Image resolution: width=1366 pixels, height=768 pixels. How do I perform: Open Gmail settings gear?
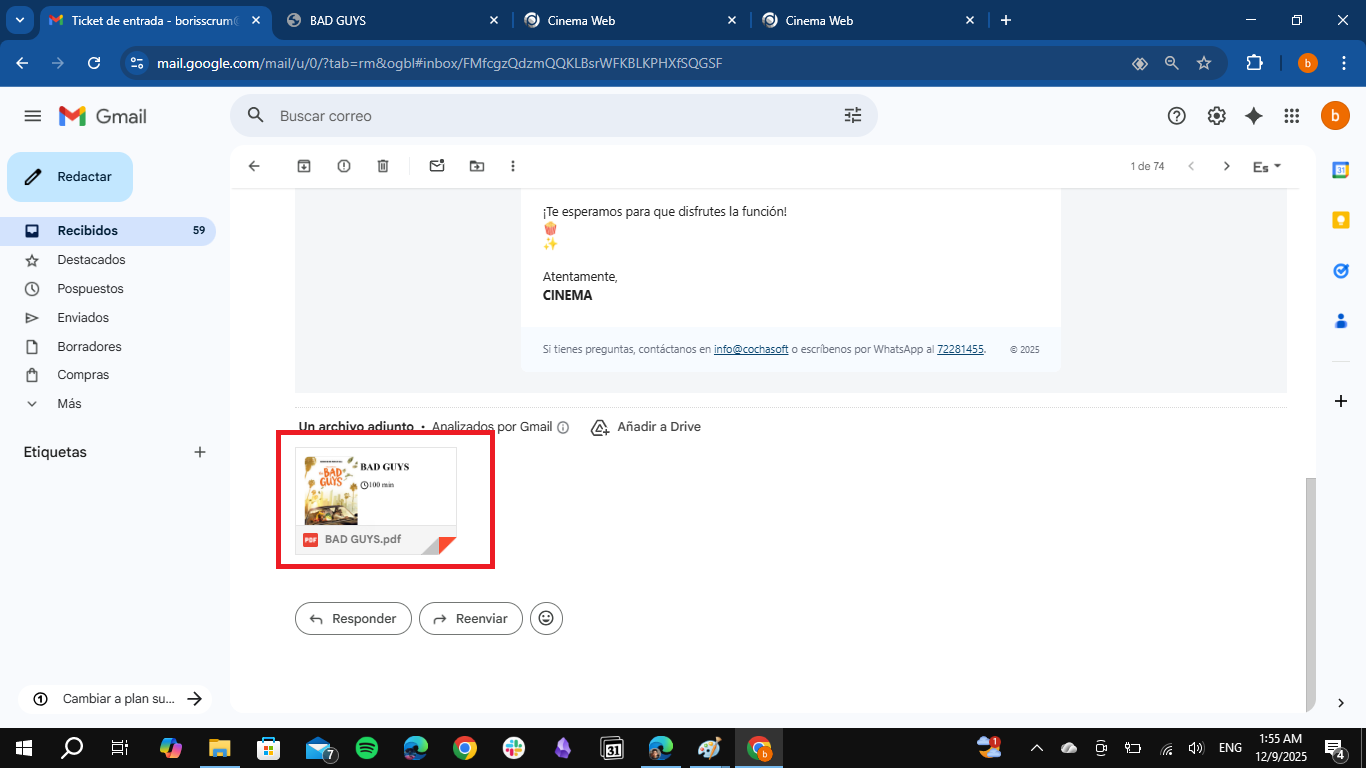[1216, 116]
